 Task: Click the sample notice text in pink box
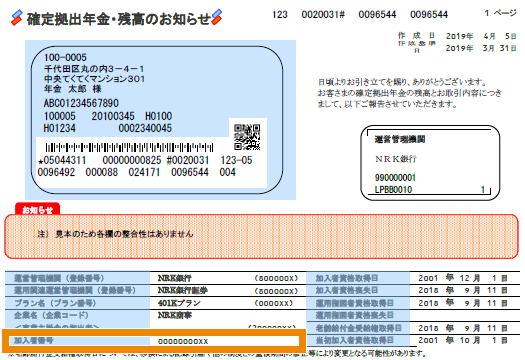(x=116, y=234)
